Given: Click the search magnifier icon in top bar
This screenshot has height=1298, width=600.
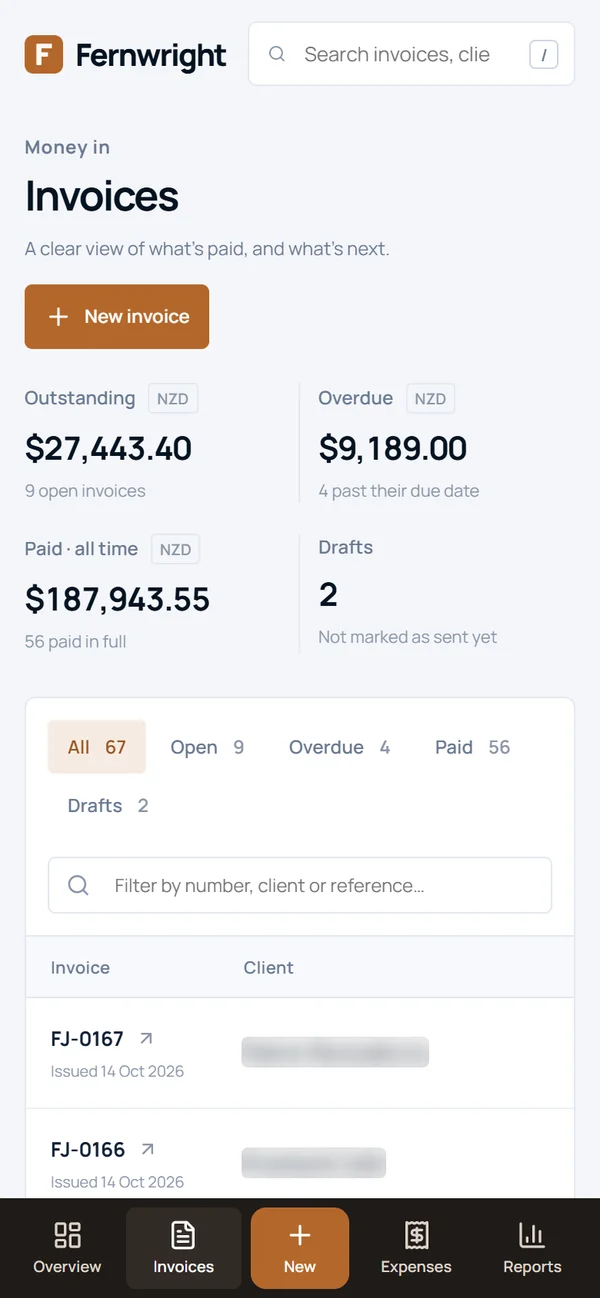Looking at the screenshot, I should coord(278,54).
